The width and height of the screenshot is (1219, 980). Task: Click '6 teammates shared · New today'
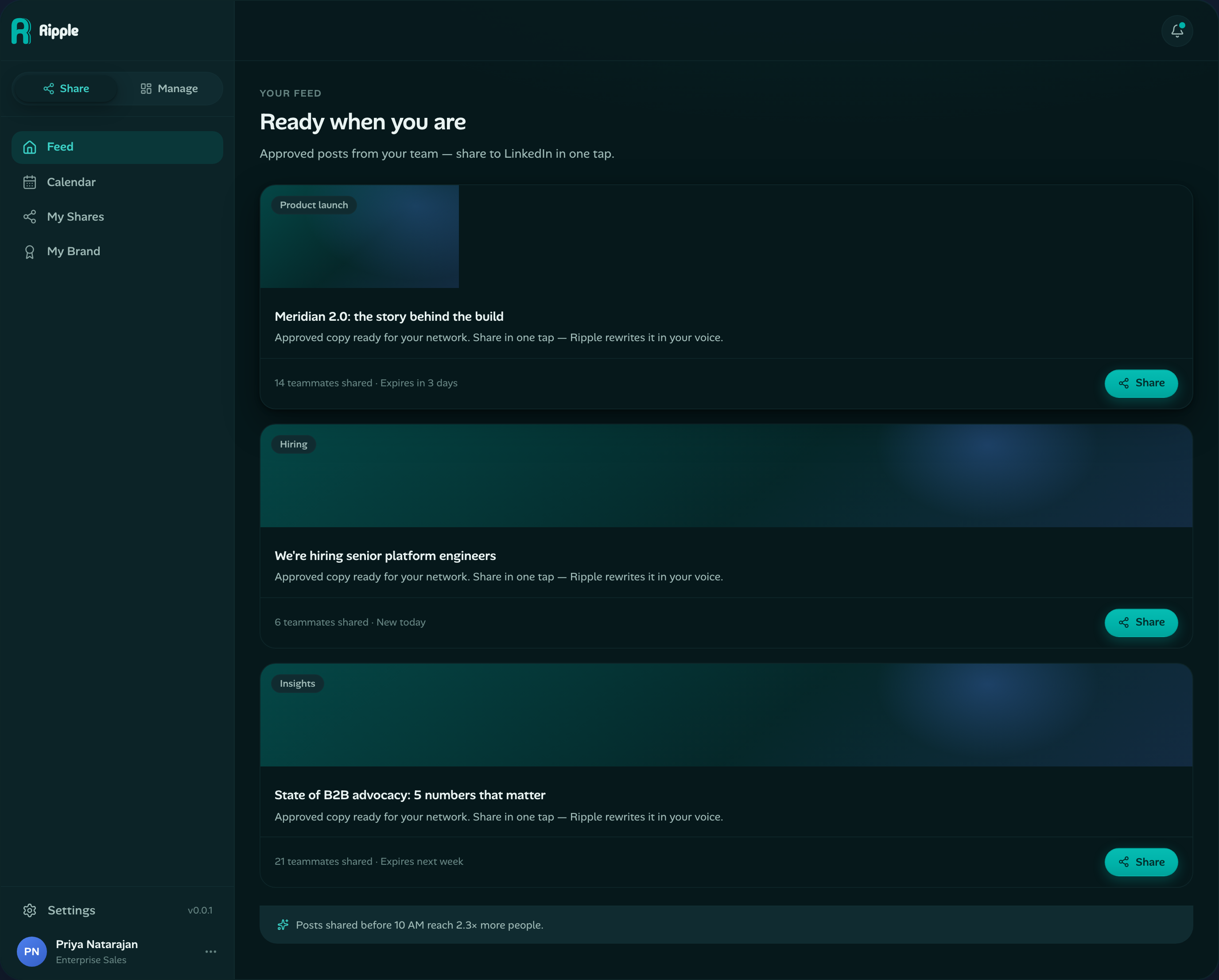[350, 622]
